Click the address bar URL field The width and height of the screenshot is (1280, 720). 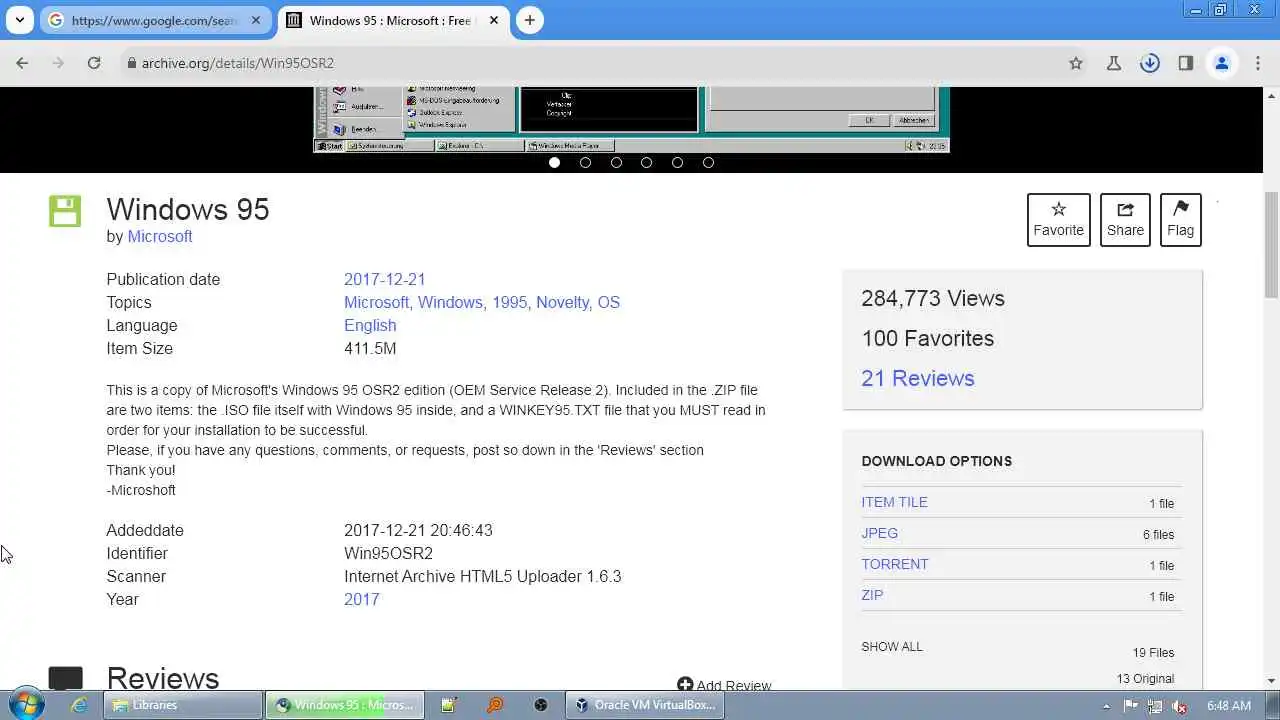coord(590,63)
